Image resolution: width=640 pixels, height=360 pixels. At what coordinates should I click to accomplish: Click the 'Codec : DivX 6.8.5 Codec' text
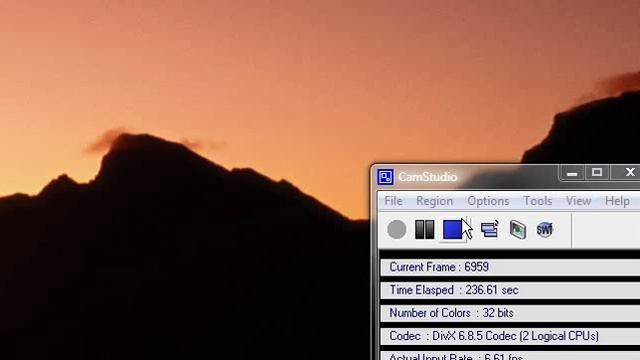point(494,336)
